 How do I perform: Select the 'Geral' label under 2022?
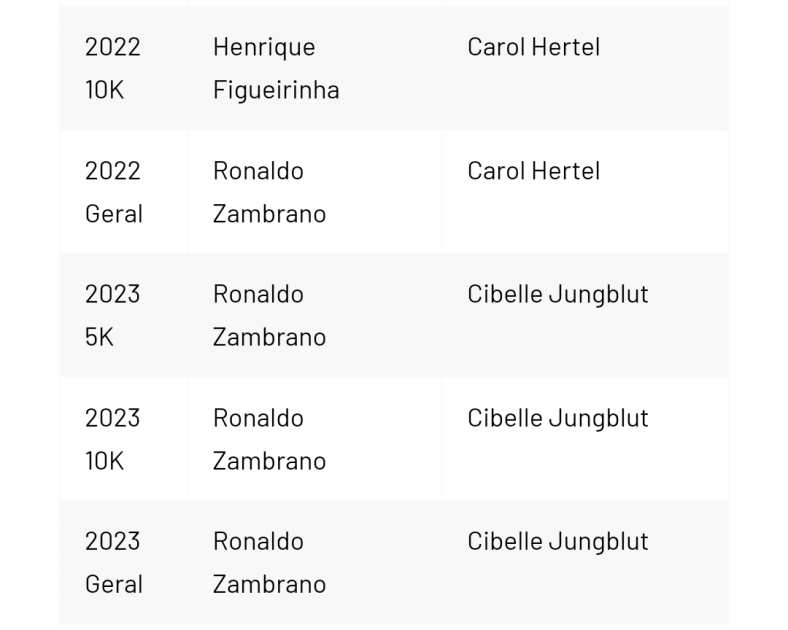click(113, 214)
